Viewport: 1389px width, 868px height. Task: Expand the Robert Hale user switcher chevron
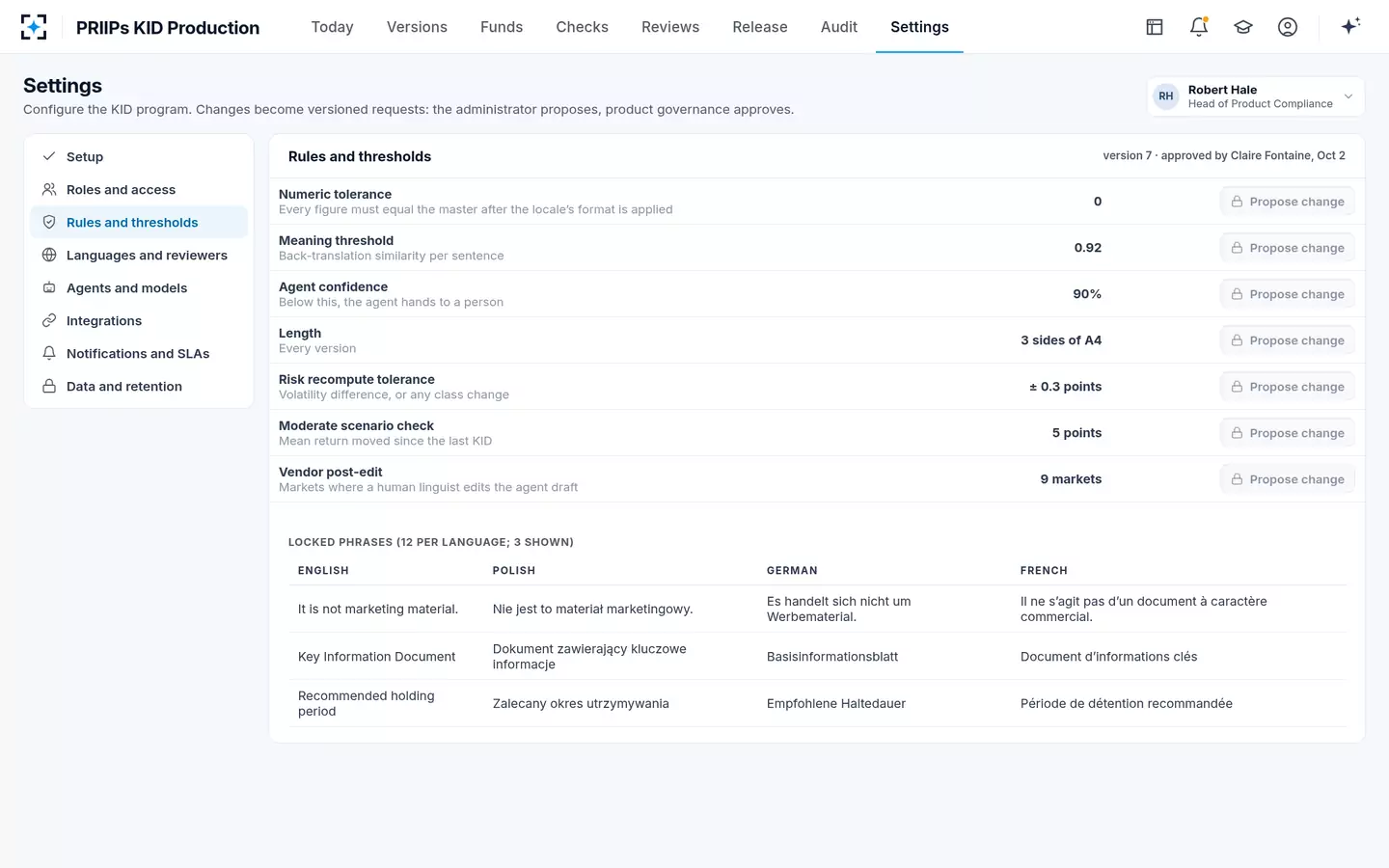(1348, 96)
